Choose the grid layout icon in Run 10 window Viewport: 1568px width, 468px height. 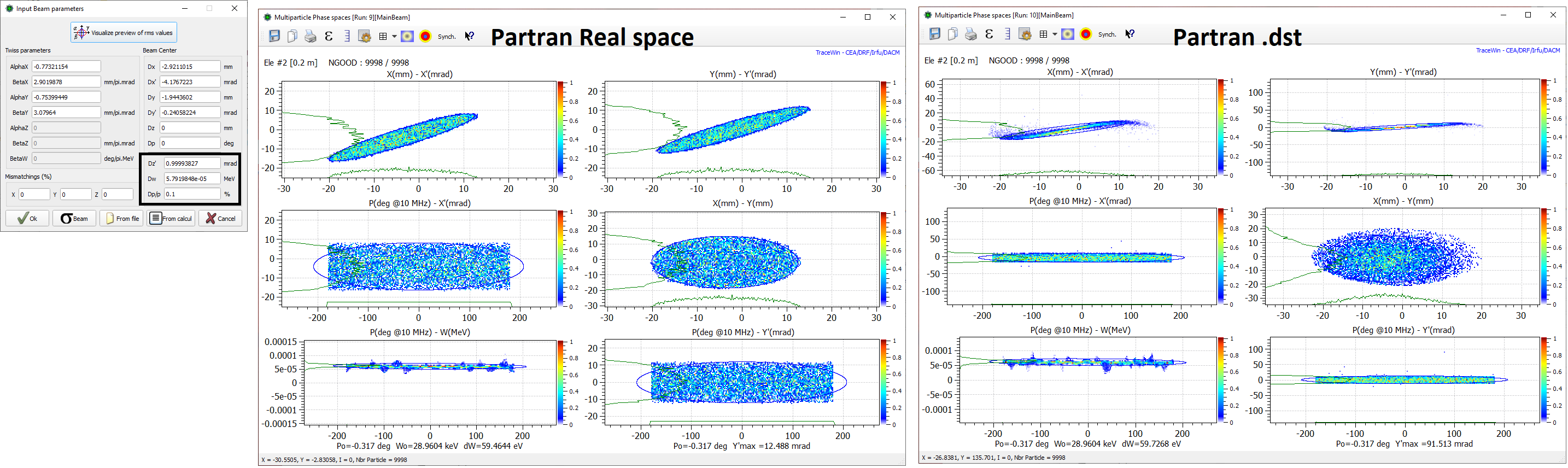[1043, 34]
